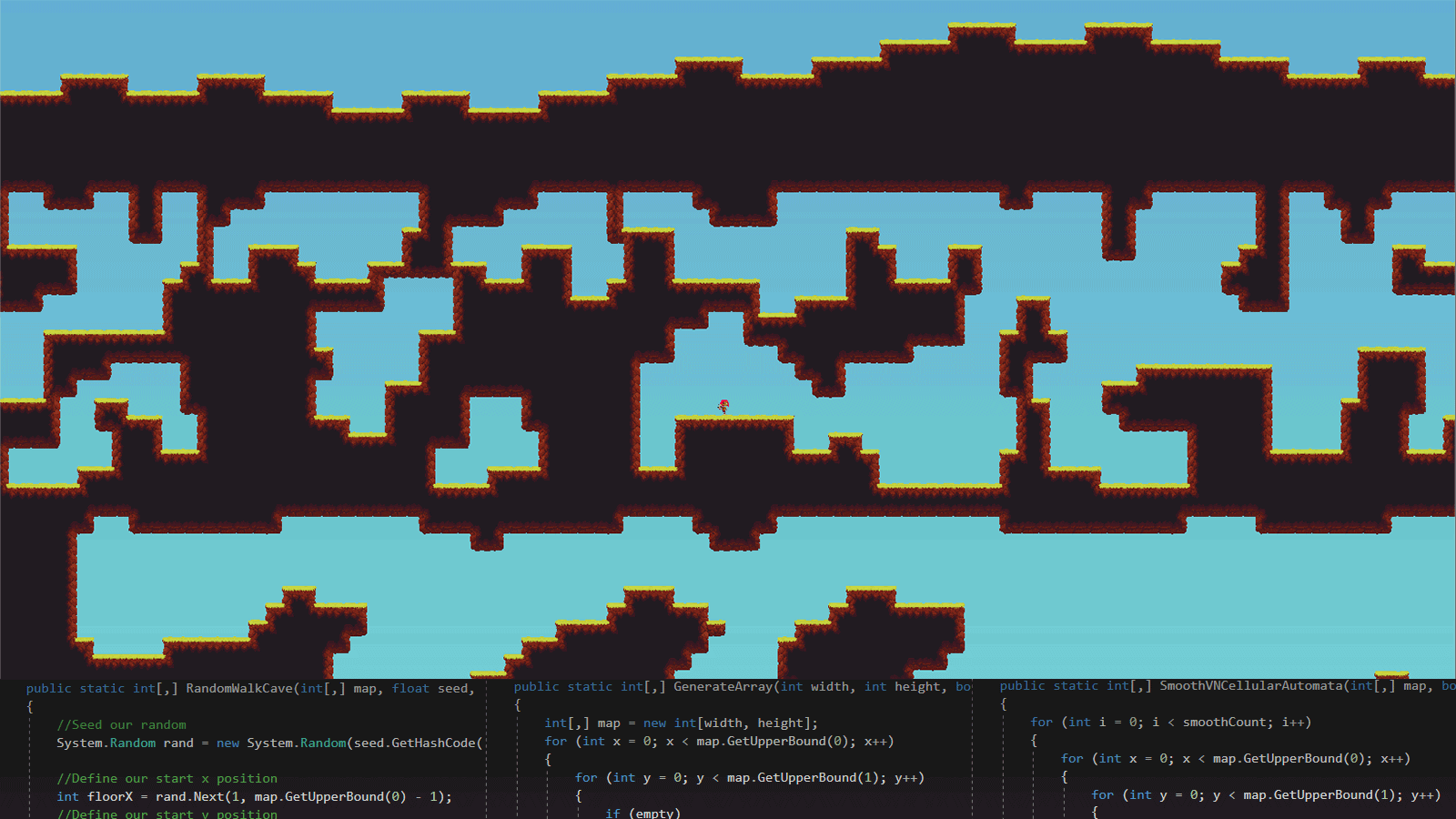
Task: Click the SmoothVNCellularAutomata method name
Action: click(1250, 686)
